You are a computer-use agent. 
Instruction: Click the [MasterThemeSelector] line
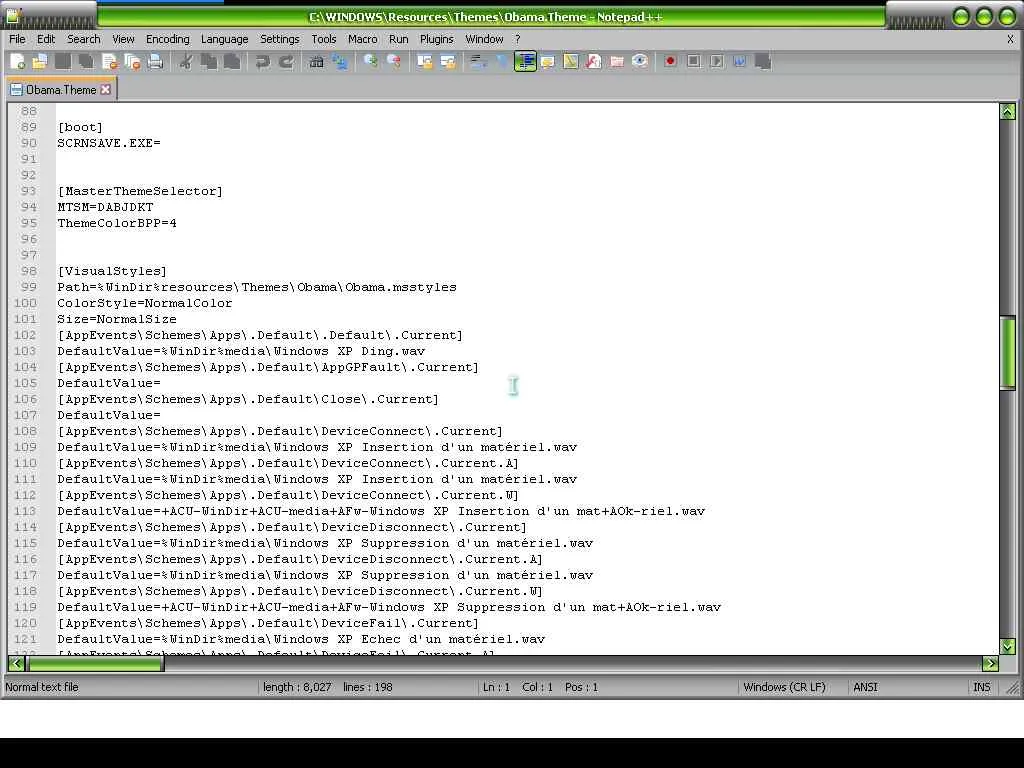pyautogui.click(x=140, y=191)
